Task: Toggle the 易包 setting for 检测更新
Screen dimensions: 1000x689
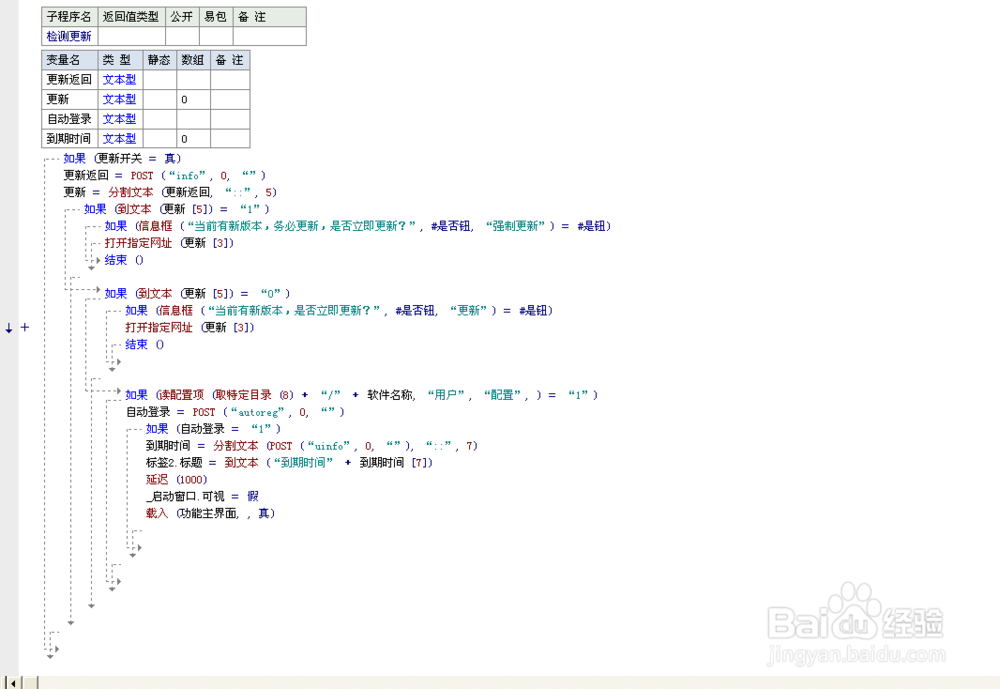Action: coord(214,35)
